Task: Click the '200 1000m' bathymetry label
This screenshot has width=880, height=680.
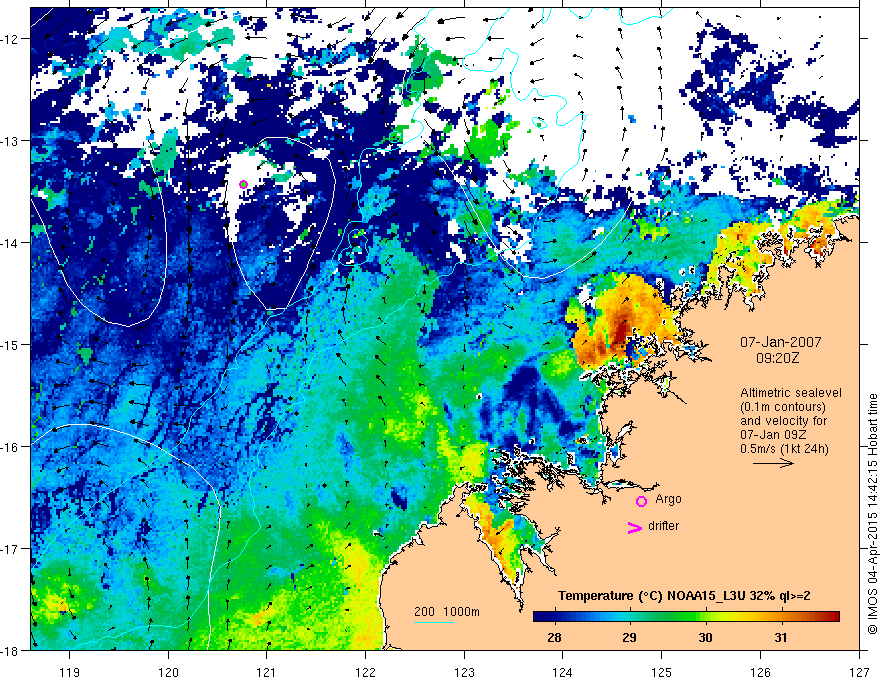Action: [447, 612]
